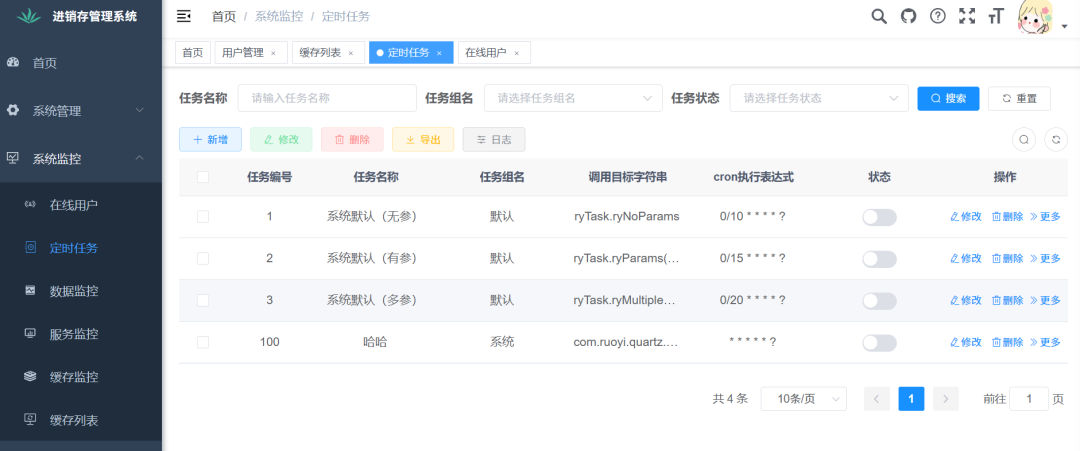Click 删除 for task 系统默认（无参）

[x=1007, y=217]
